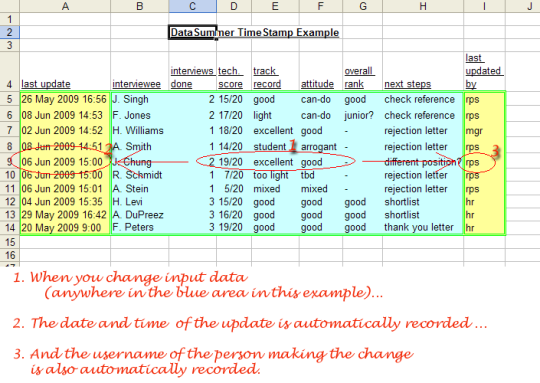Click the H. Williams interviewee cell

[139, 131]
